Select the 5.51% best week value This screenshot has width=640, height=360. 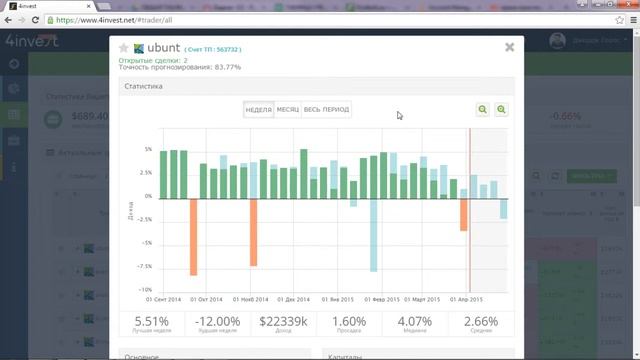pyautogui.click(x=151, y=322)
